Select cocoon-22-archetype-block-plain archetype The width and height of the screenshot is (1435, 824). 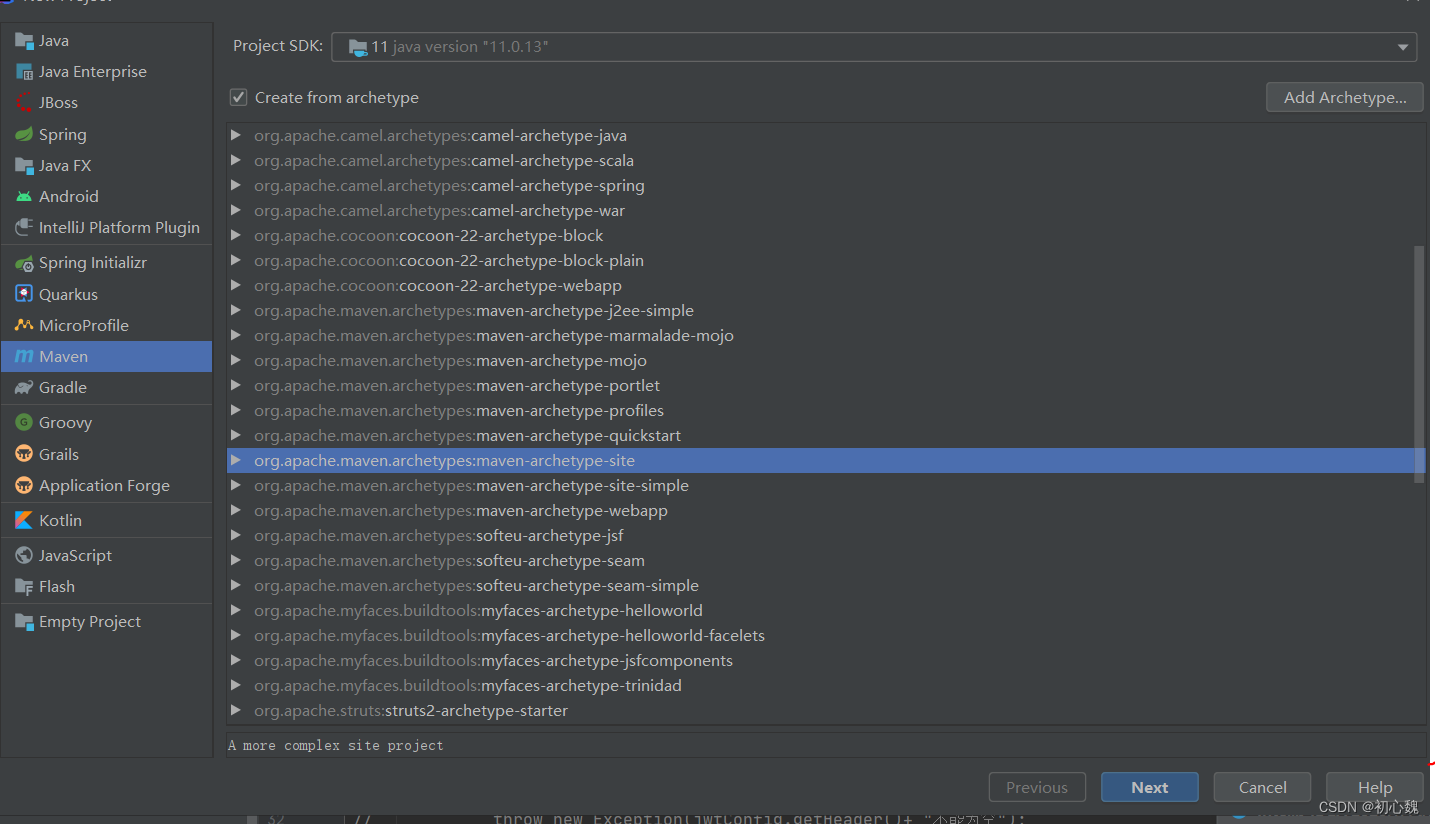tap(826, 260)
